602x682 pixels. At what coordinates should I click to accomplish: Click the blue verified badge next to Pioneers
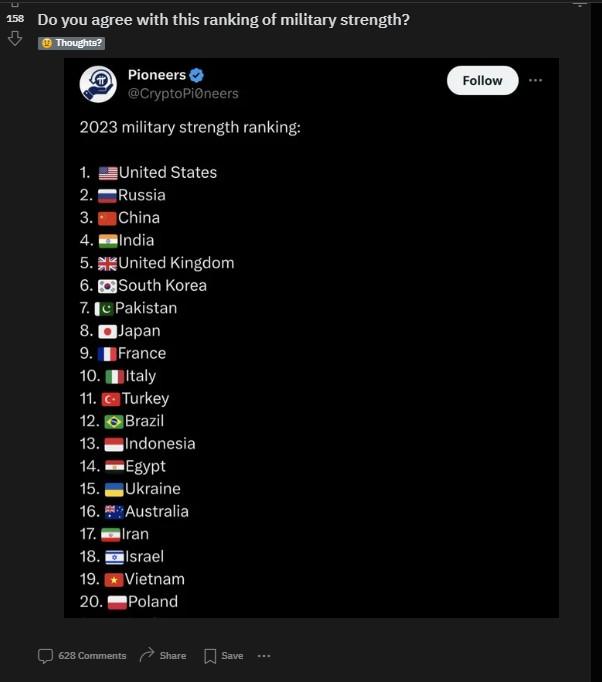point(197,75)
